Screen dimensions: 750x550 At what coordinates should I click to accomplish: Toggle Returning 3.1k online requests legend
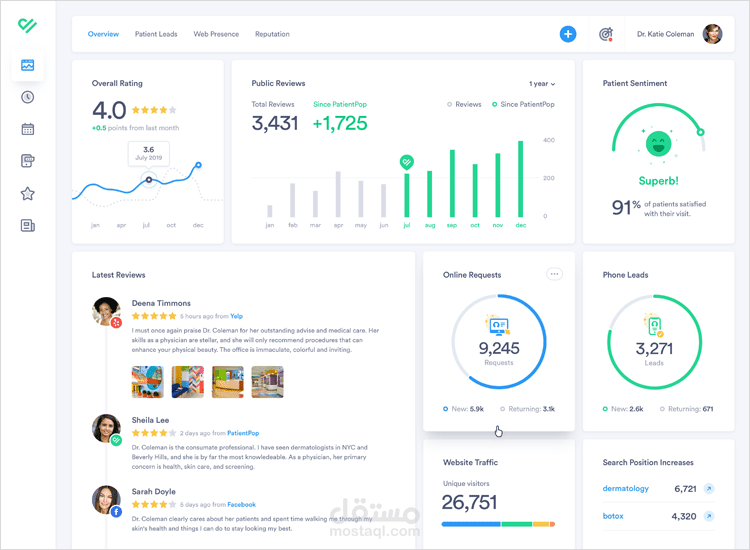pyautogui.click(x=528, y=409)
